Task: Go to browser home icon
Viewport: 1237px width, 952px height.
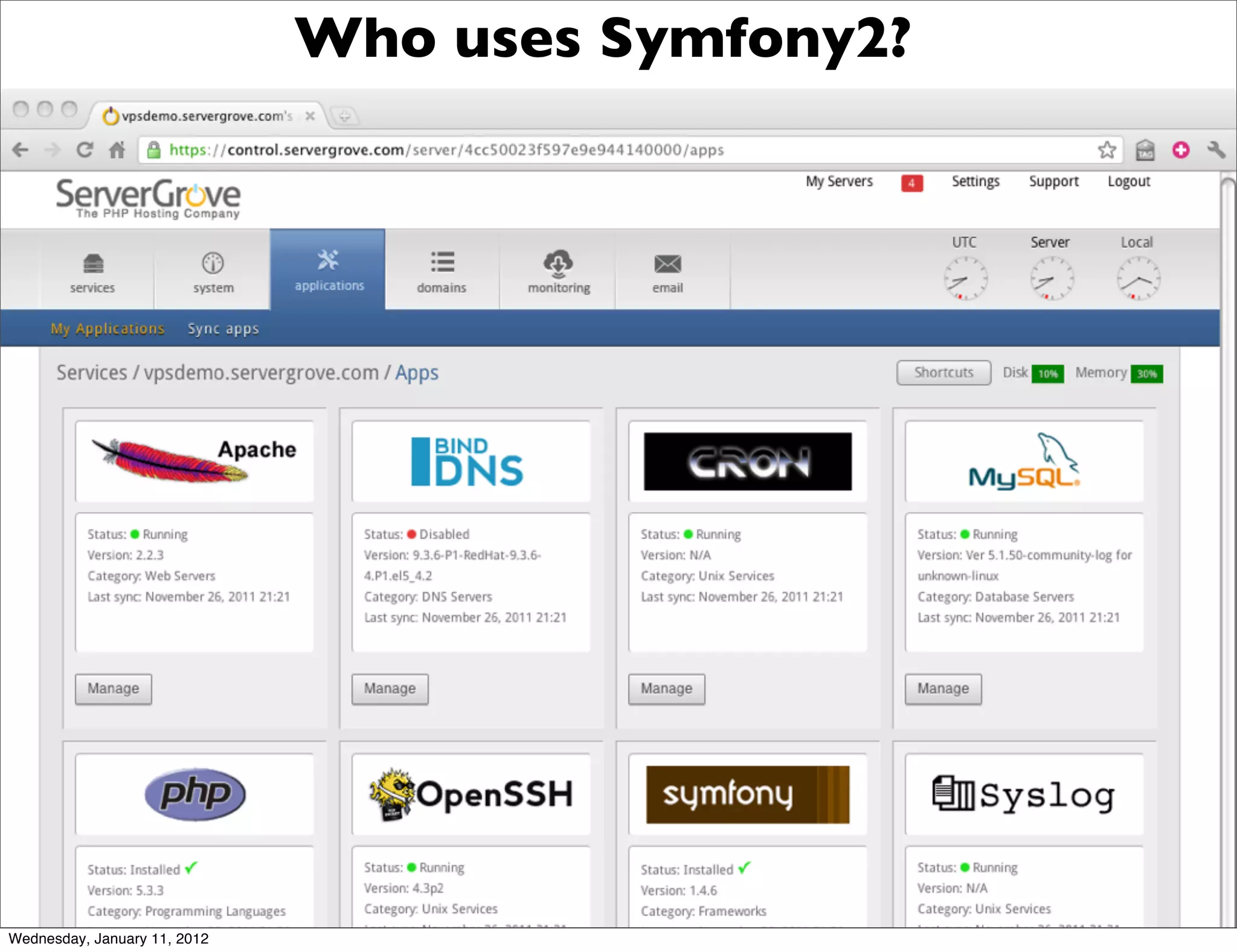Action: (x=117, y=150)
